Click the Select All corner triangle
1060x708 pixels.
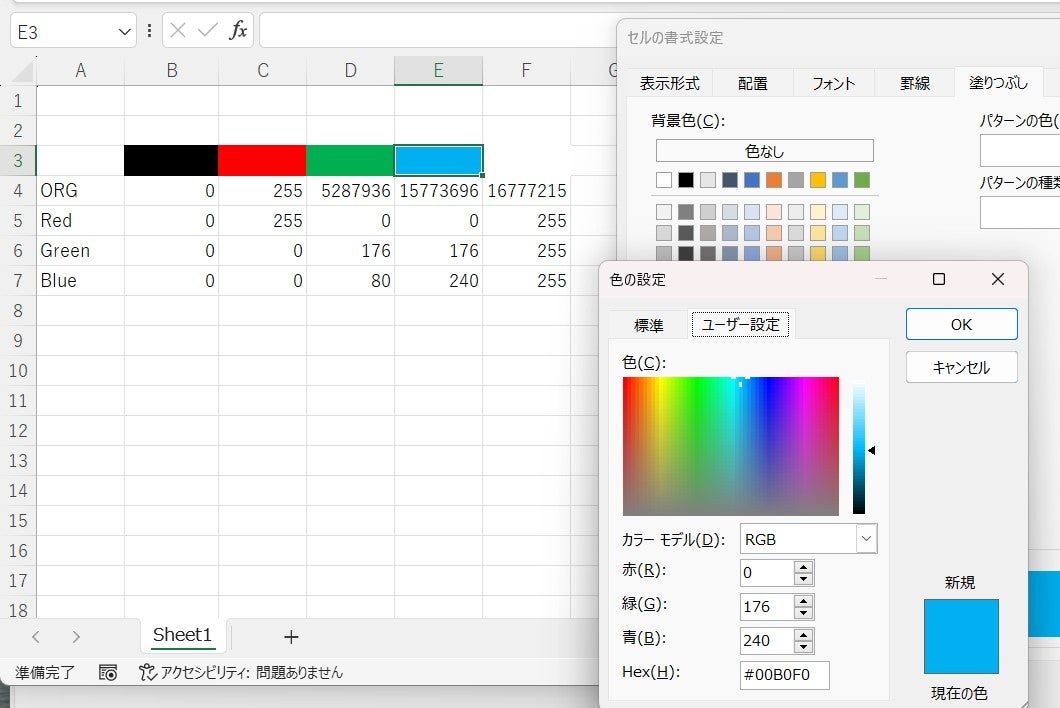tap(23, 71)
